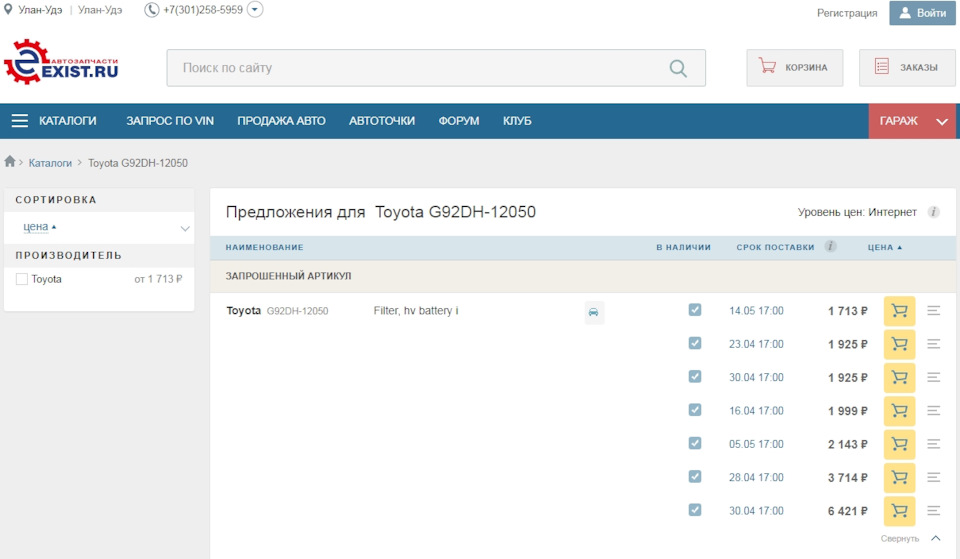
Task: Toggle in-stock checkbox for 1 999 ₽ offer
Action: 695,410
